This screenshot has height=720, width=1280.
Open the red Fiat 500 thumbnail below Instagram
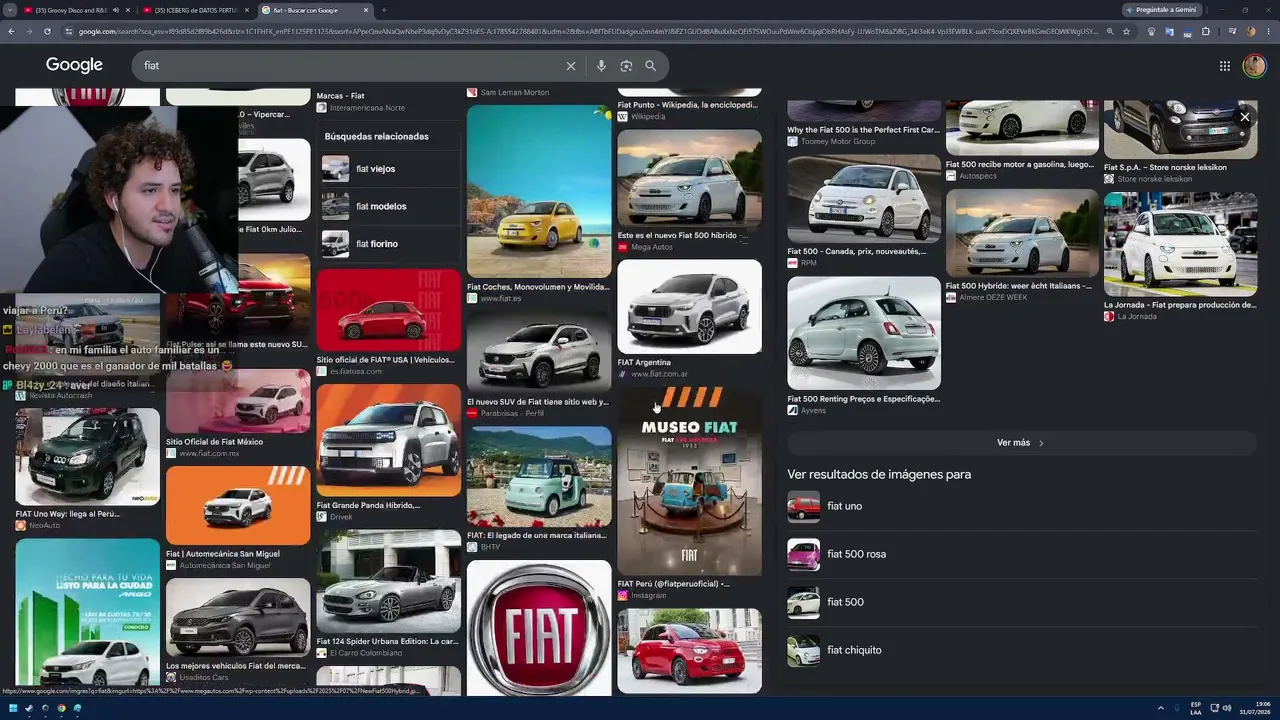tap(689, 651)
